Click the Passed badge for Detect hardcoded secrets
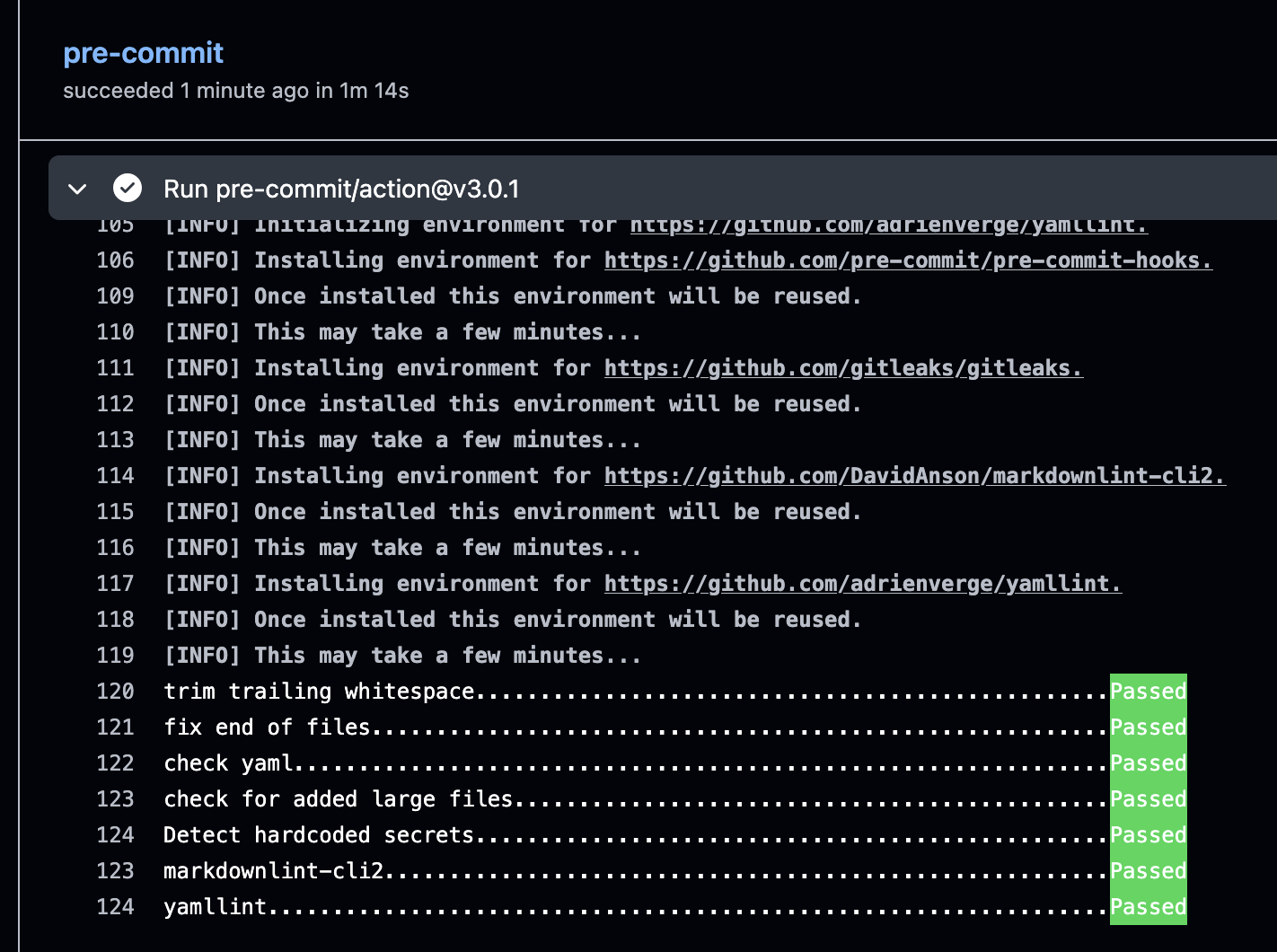The height and width of the screenshot is (952, 1277). [1148, 834]
